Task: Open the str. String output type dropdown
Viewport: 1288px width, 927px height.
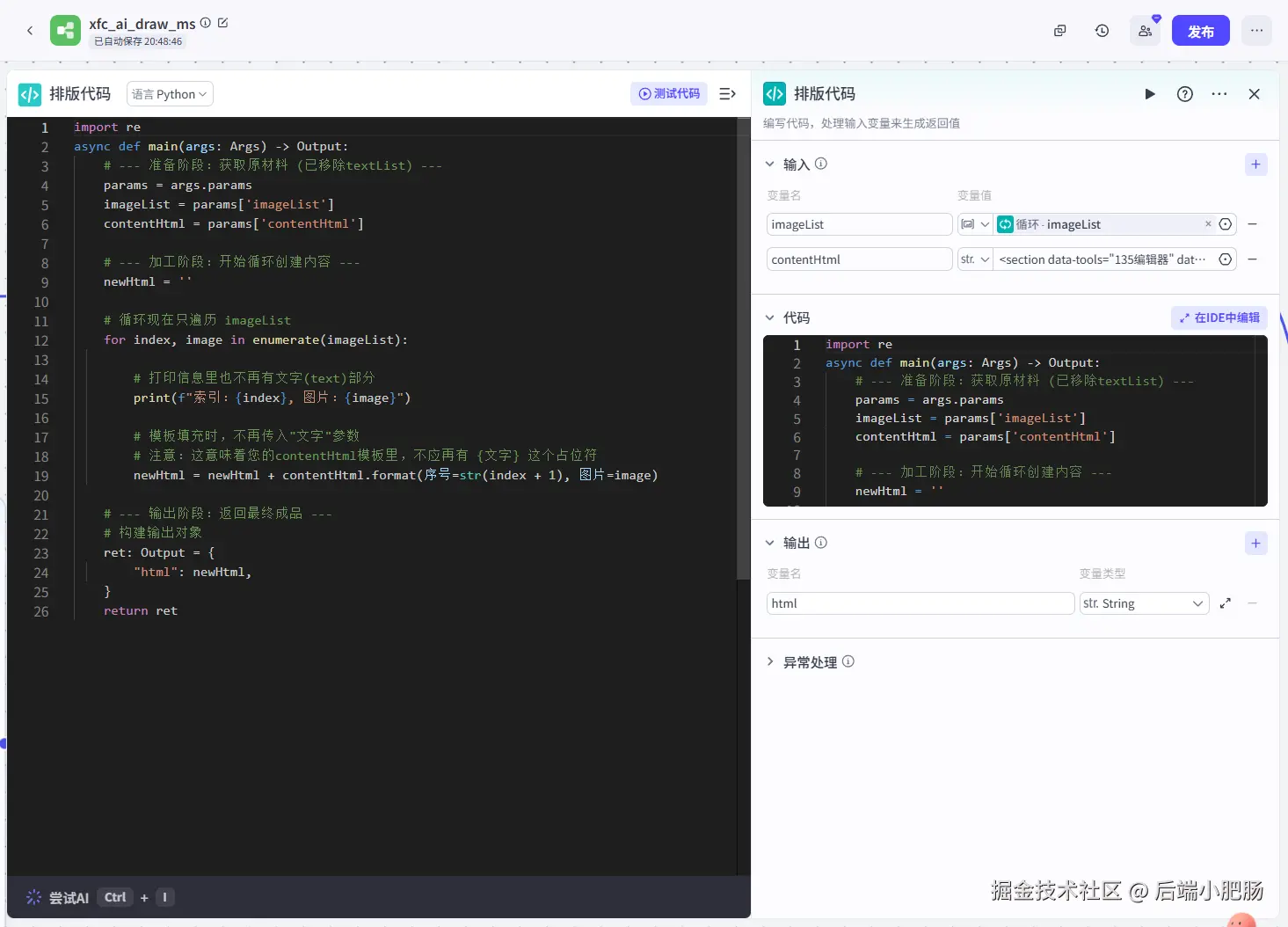Action: [1144, 603]
